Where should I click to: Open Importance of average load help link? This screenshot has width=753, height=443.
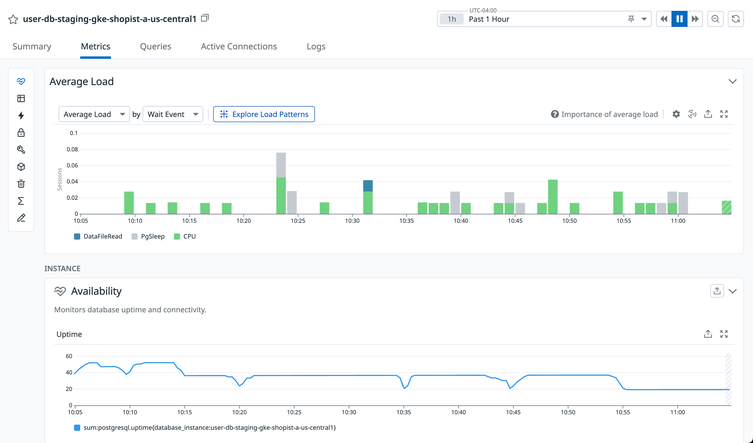604,115
